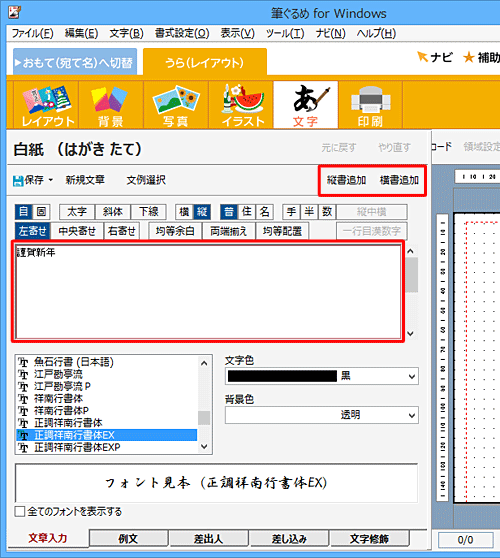500x558 pixels.
Task: Expand the 保存 dropdown arrow
Action: pos(51,180)
